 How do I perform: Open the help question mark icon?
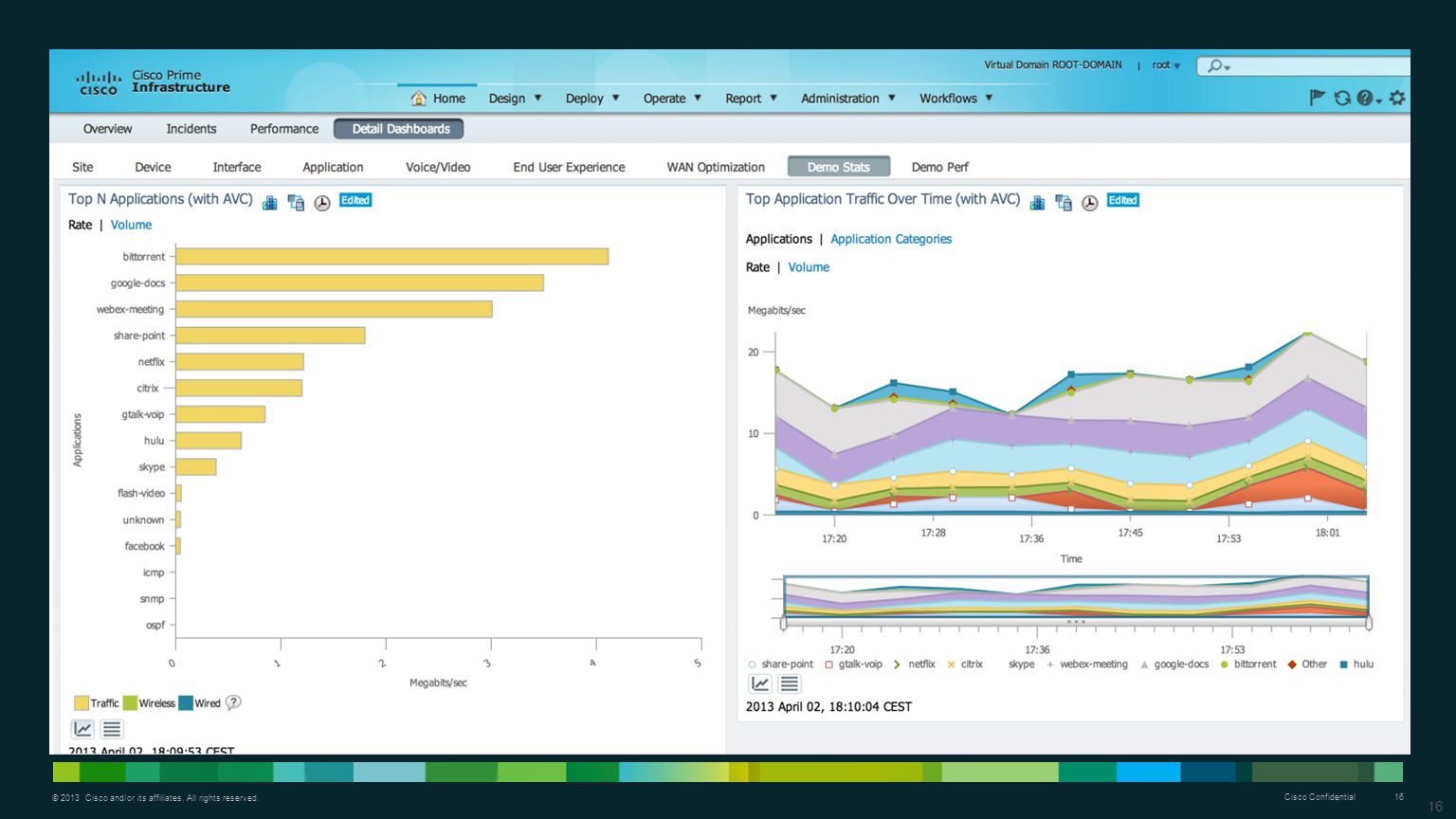click(x=1365, y=98)
